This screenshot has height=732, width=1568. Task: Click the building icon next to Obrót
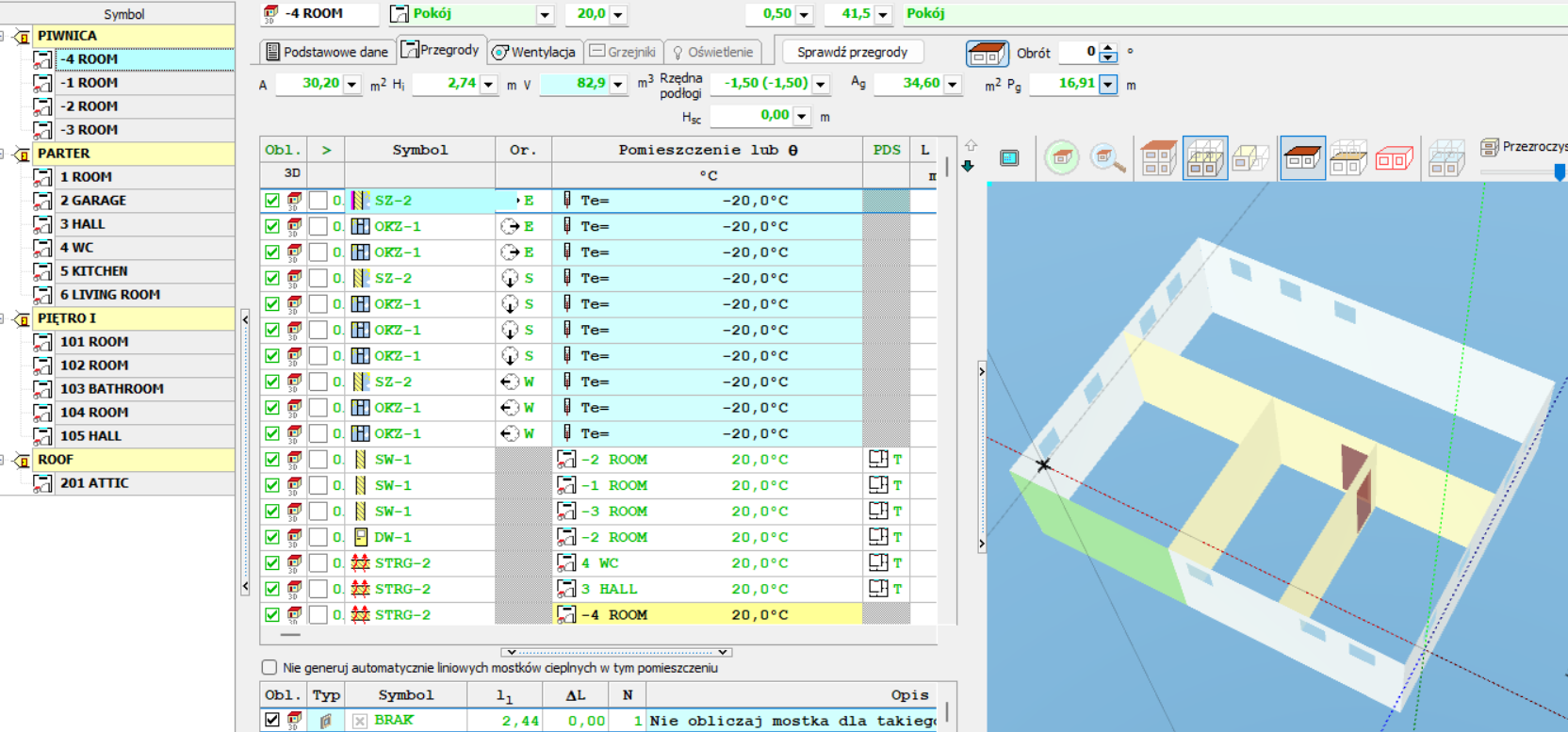coord(987,53)
